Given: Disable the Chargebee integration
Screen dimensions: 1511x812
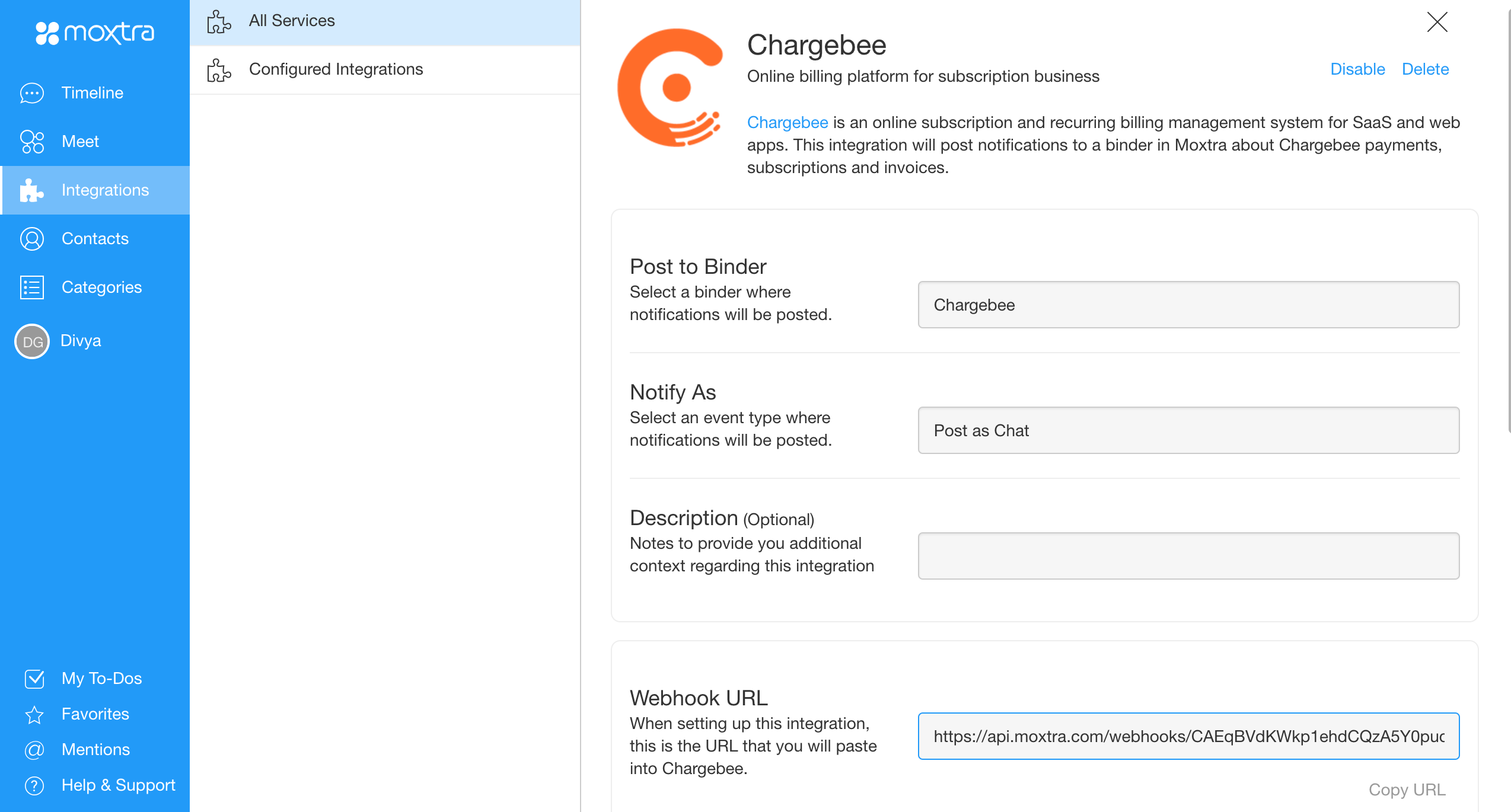Looking at the screenshot, I should 1357,69.
